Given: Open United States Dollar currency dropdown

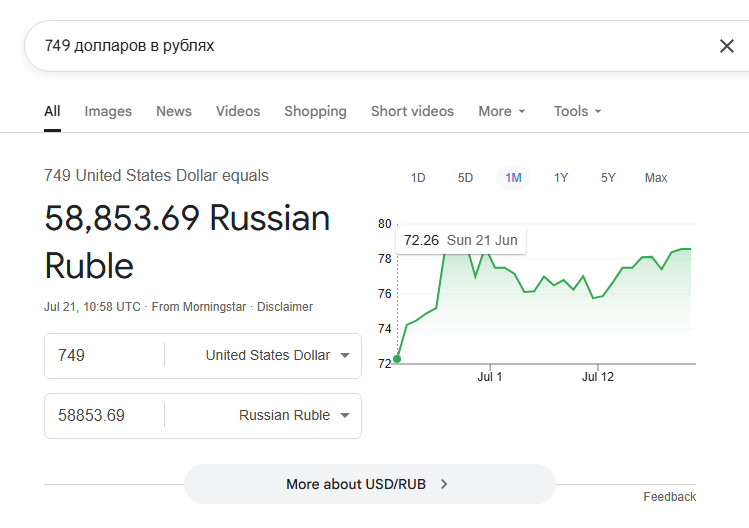Looking at the screenshot, I should coord(278,356).
